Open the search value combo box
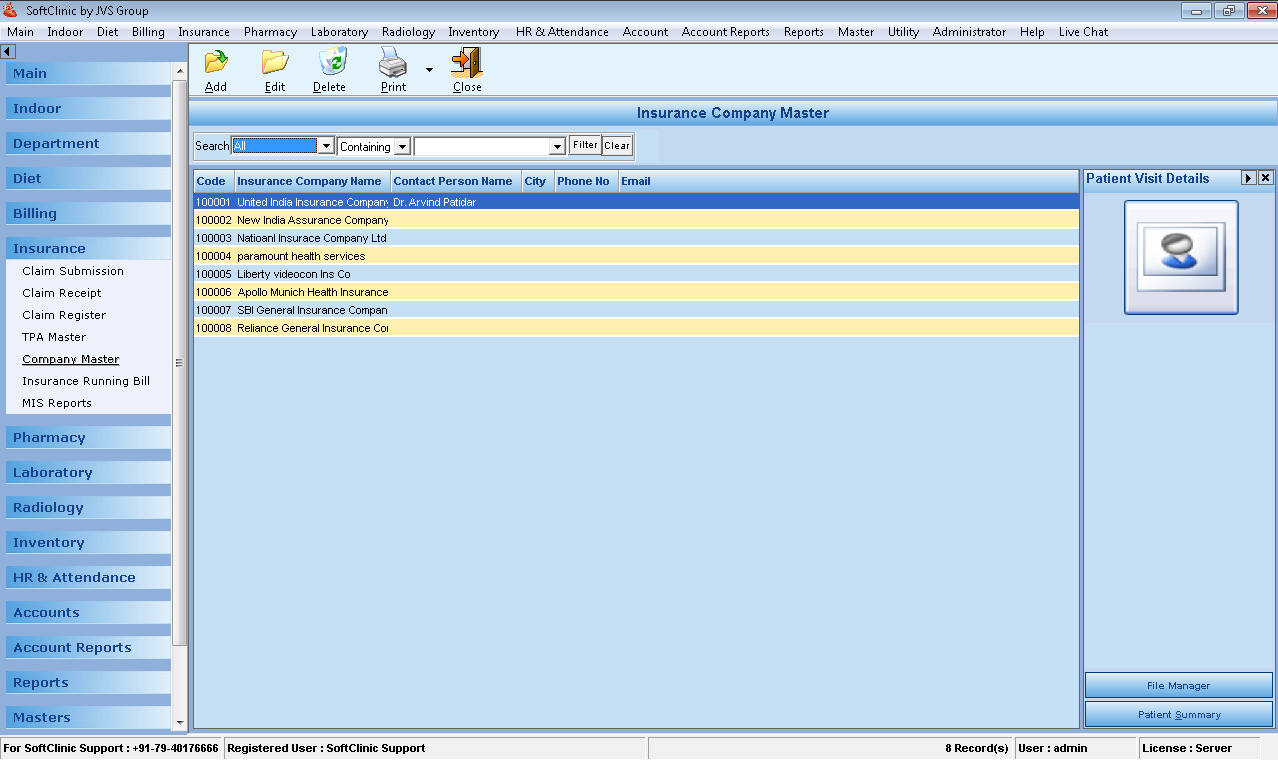 click(558, 147)
